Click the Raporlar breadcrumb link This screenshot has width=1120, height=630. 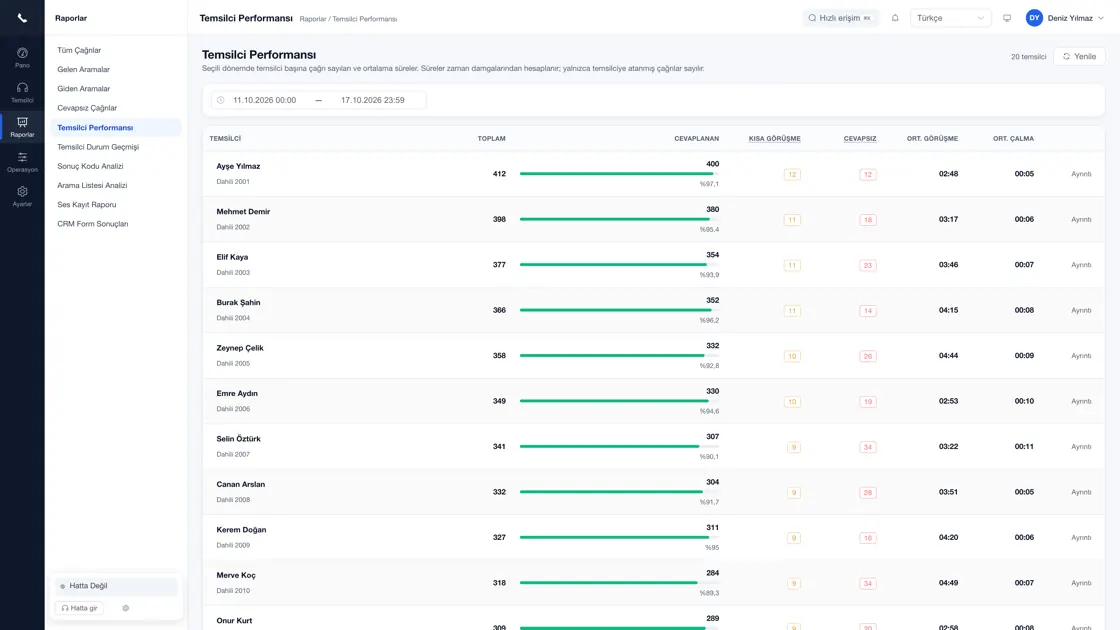pos(313,19)
